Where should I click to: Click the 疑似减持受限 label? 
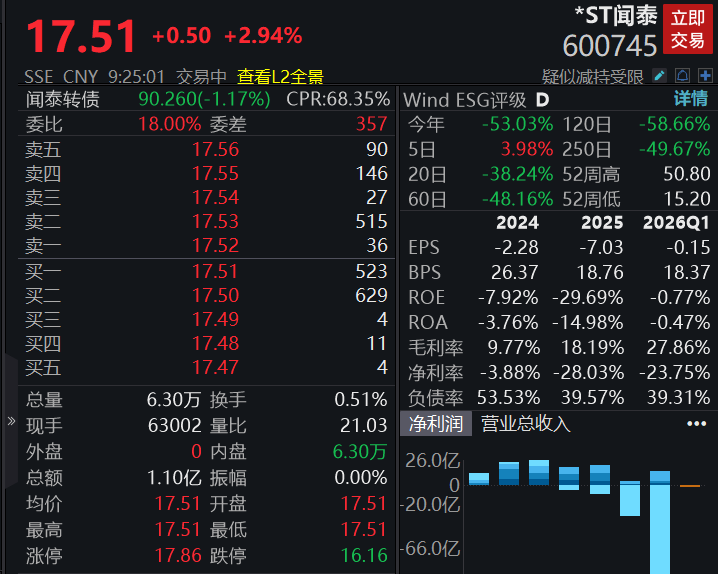(593, 77)
